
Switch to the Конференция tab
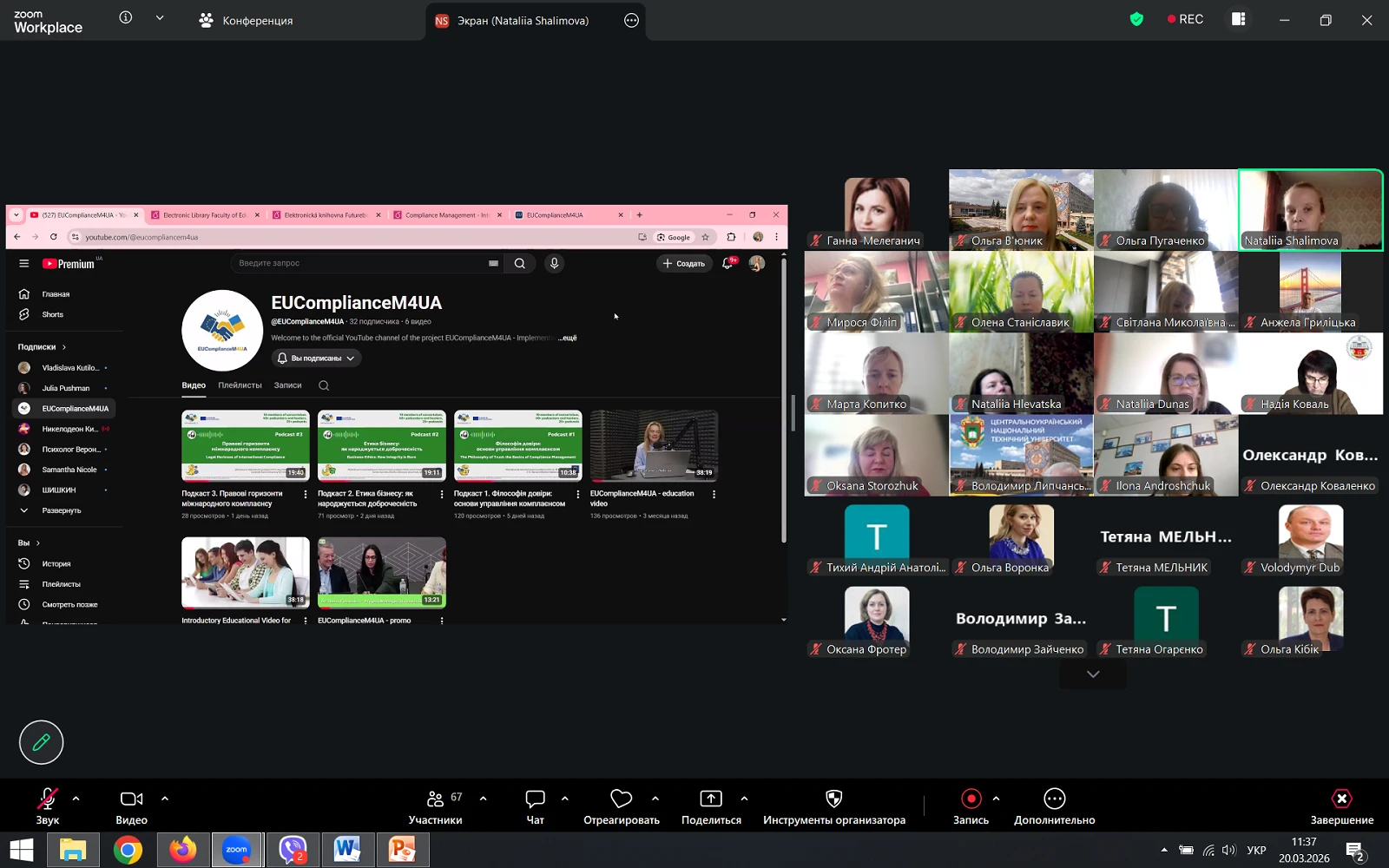pyautogui.click(x=247, y=20)
